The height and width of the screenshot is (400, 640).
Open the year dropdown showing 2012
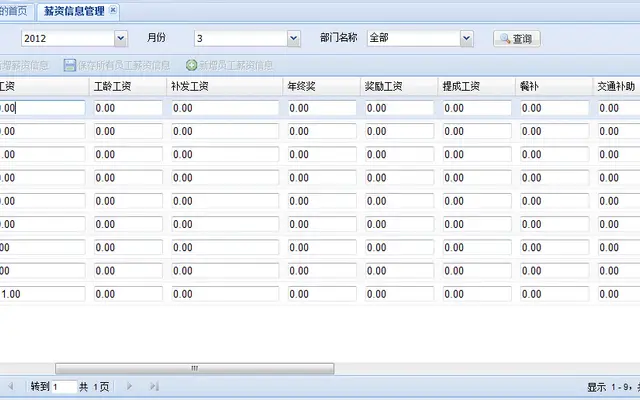point(120,38)
